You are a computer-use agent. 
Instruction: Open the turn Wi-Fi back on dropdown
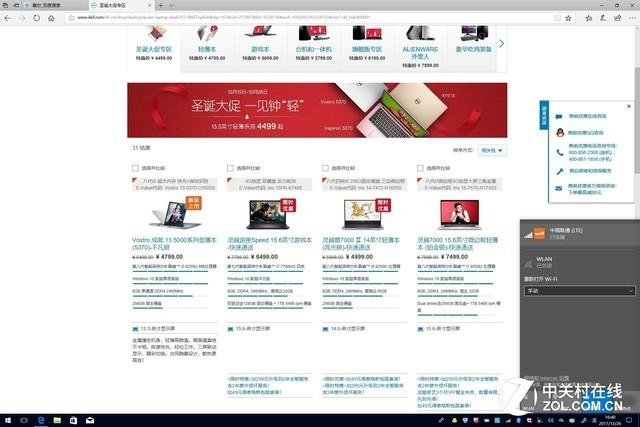pyautogui.click(x=579, y=291)
